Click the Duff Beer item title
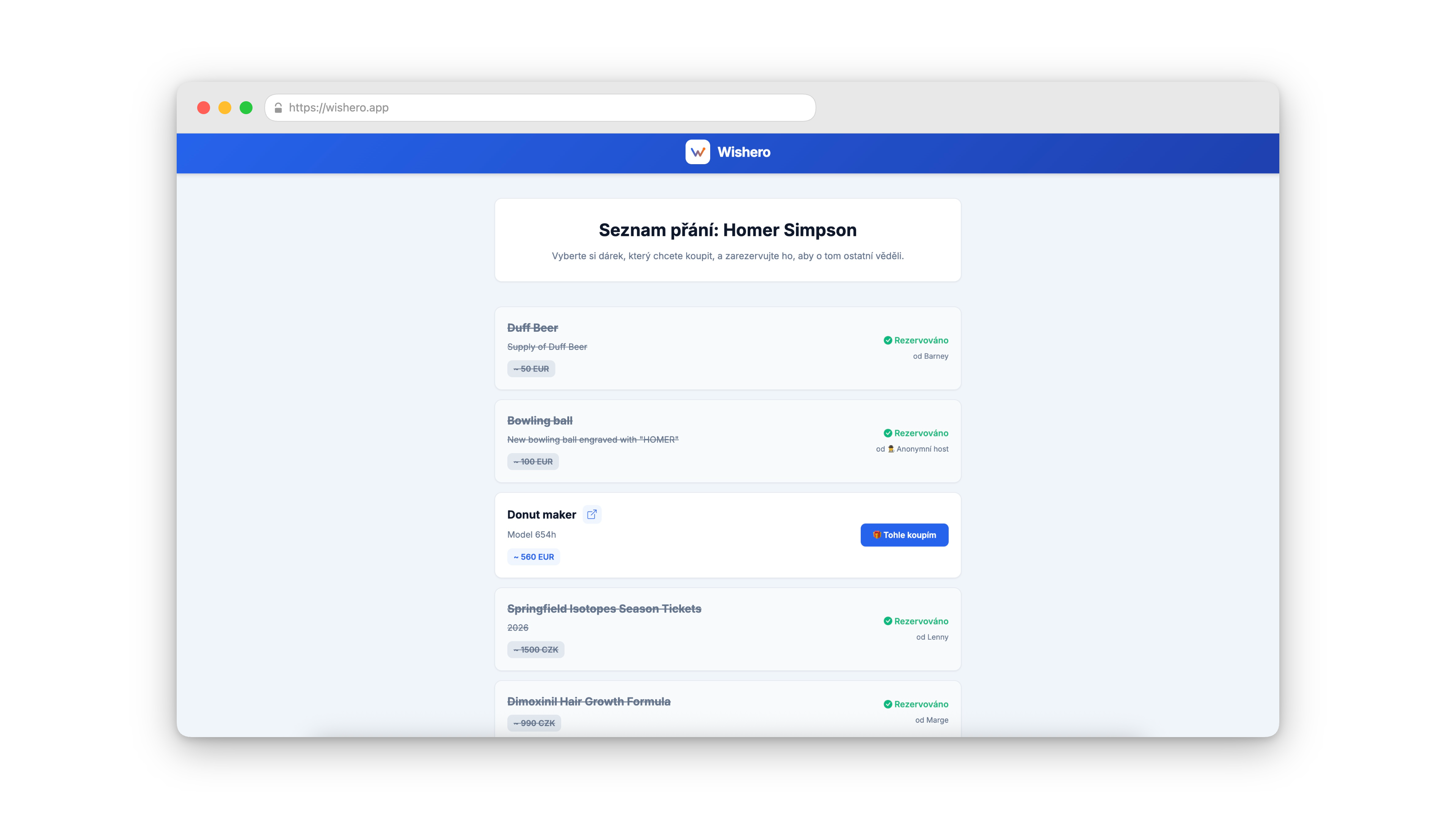The width and height of the screenshot is (1456, 819). pyautogui.click(x=532, y=328)
